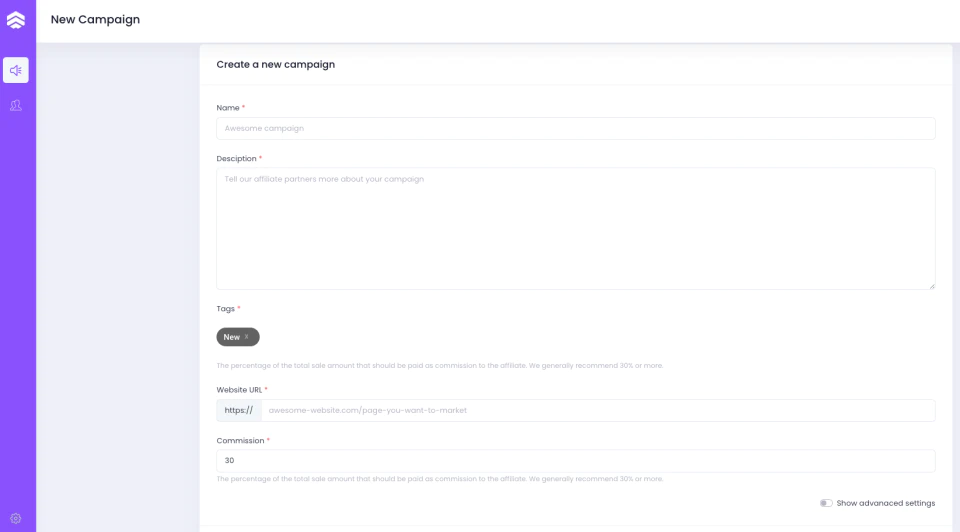Focus the Awesome campaign name field
Viewport: 960px width, 532px height.
coord(576,129)
